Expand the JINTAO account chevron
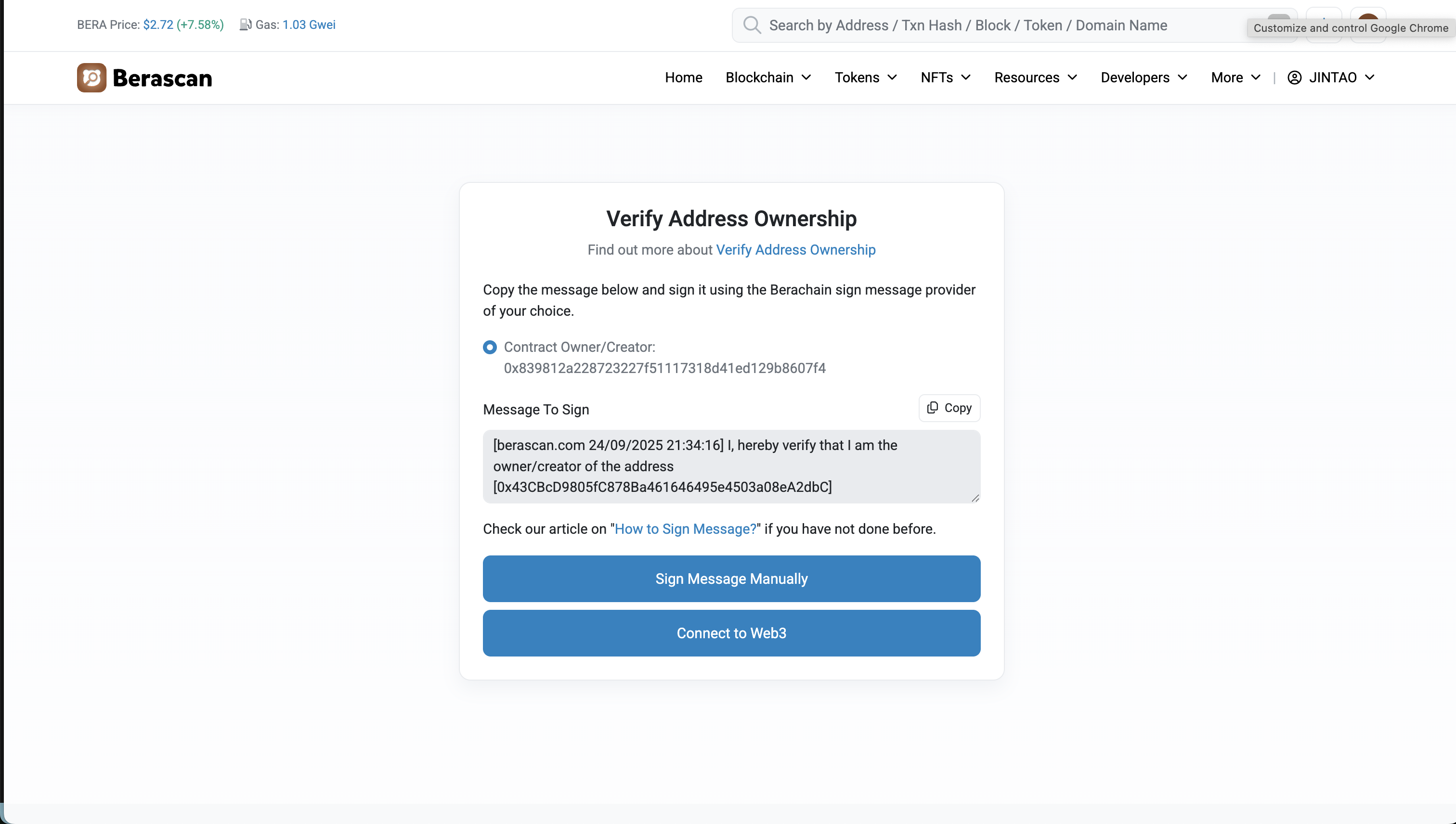The width and height of the screenshot is (1456, 824). click(x=1369, y=77)
